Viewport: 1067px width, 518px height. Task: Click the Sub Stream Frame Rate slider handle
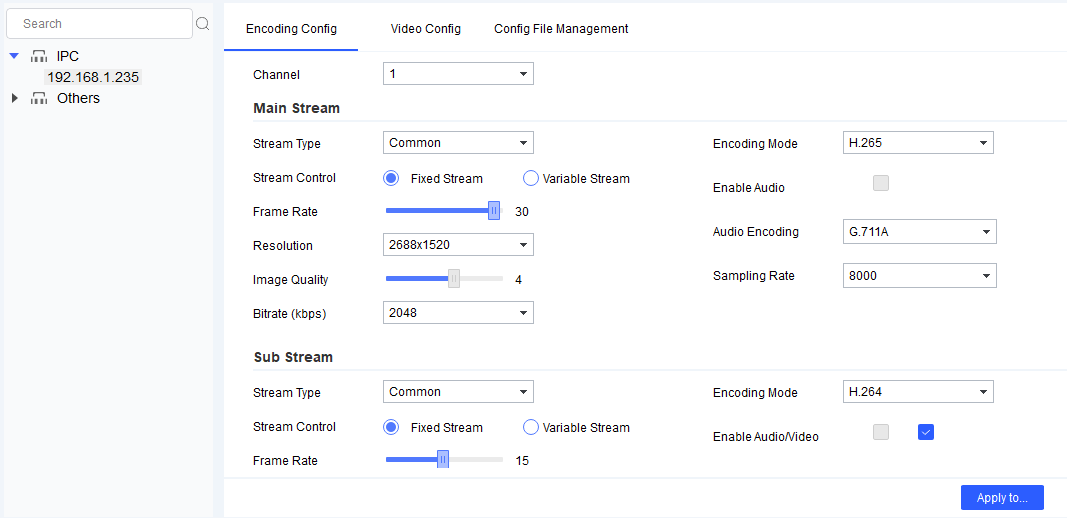[x=443, y=460]
